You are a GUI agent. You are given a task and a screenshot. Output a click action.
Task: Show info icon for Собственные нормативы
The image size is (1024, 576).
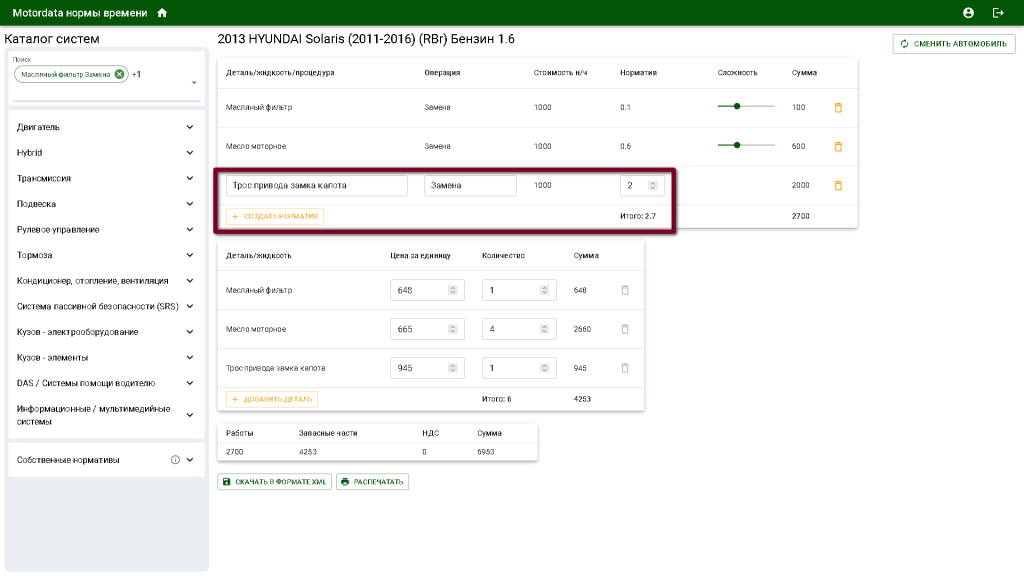click(175, 460)
